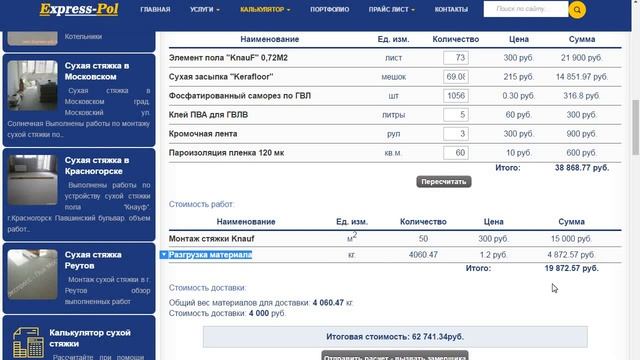
Task: Click the Пересчитать button
Action: point(444,182)
